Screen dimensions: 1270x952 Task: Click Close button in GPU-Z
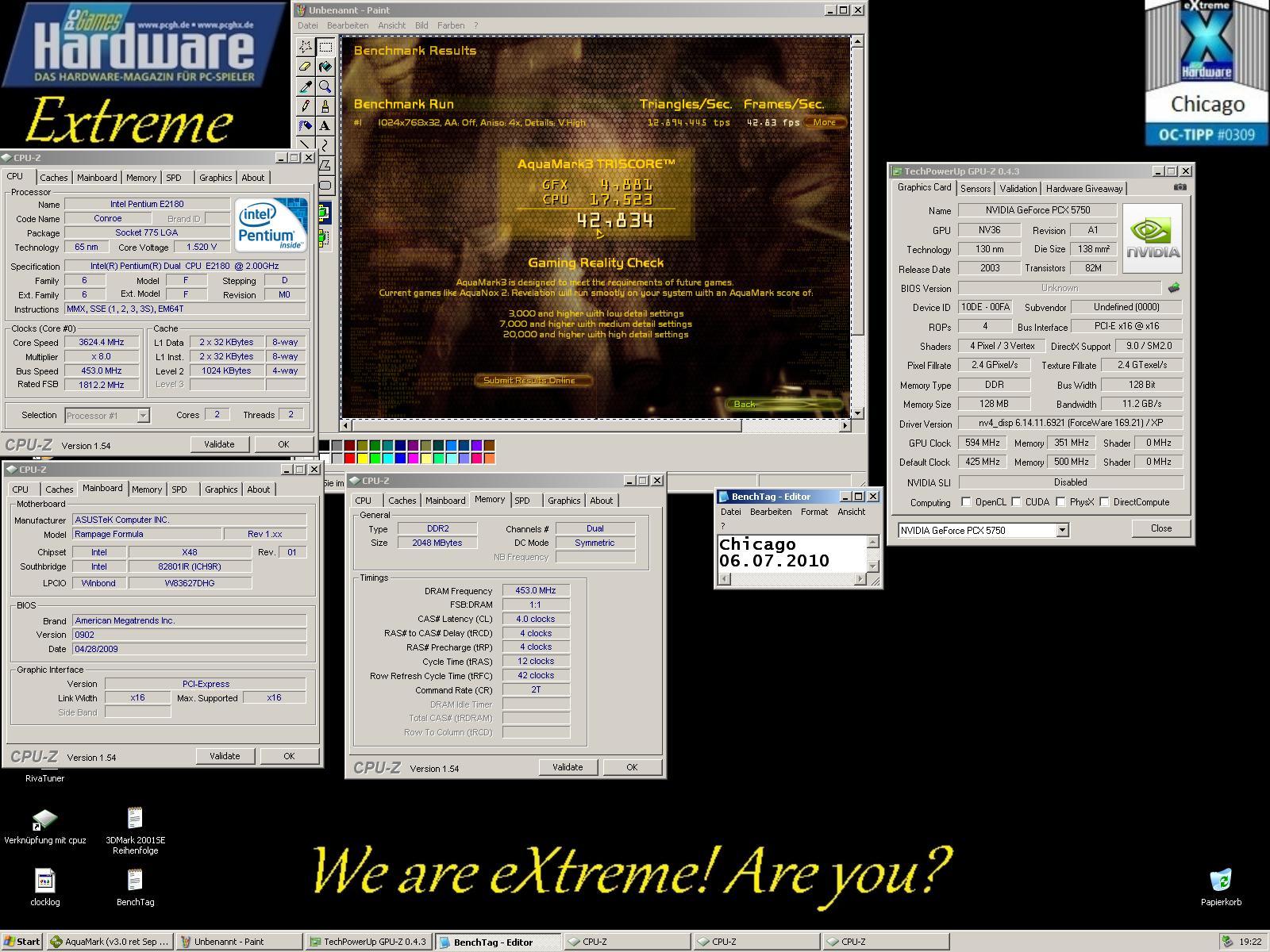pos(1161,528)
